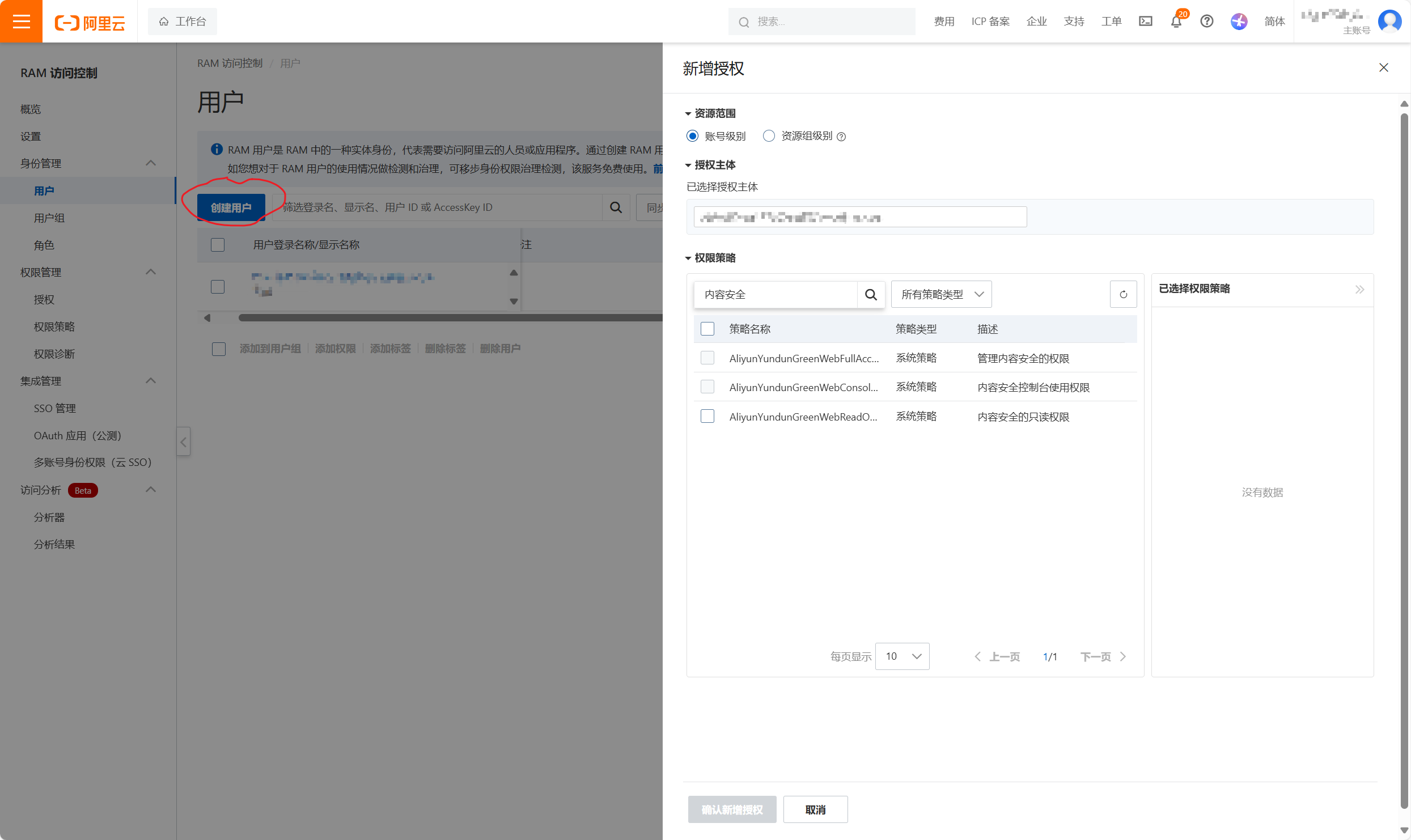The height and width of the screenshot is (840, 1411).
Task: Collapse the selected policies panel arrows
Action: (1359, 289)
